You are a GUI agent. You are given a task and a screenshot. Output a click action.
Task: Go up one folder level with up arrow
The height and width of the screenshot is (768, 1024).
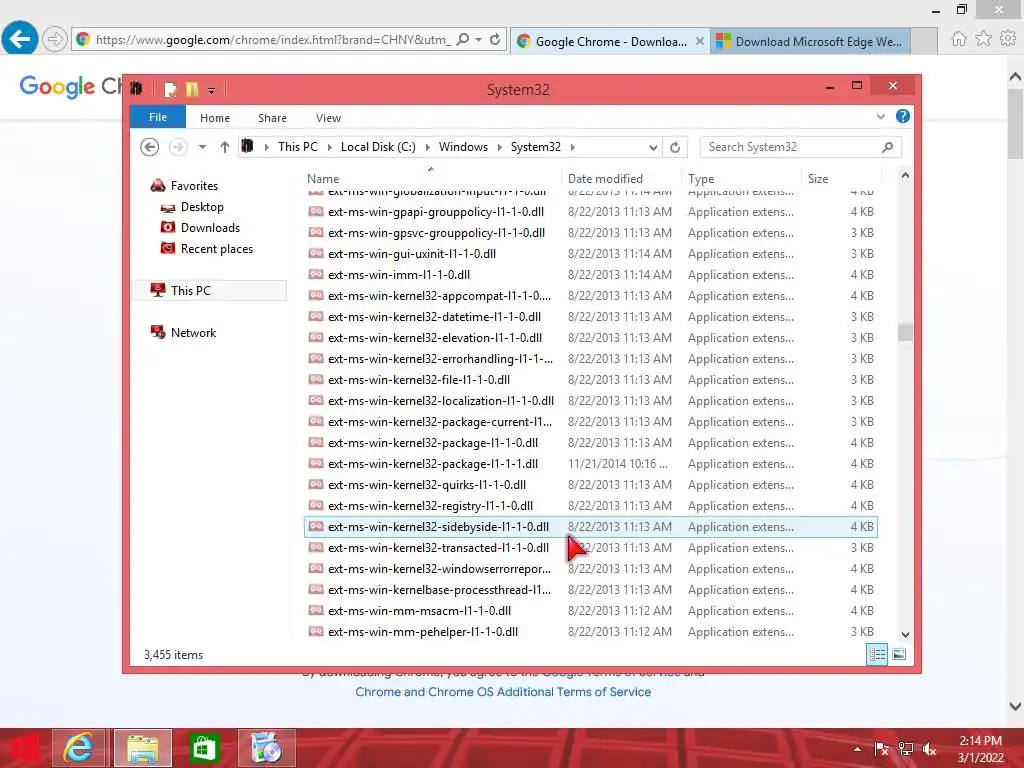tap(225, 147)
